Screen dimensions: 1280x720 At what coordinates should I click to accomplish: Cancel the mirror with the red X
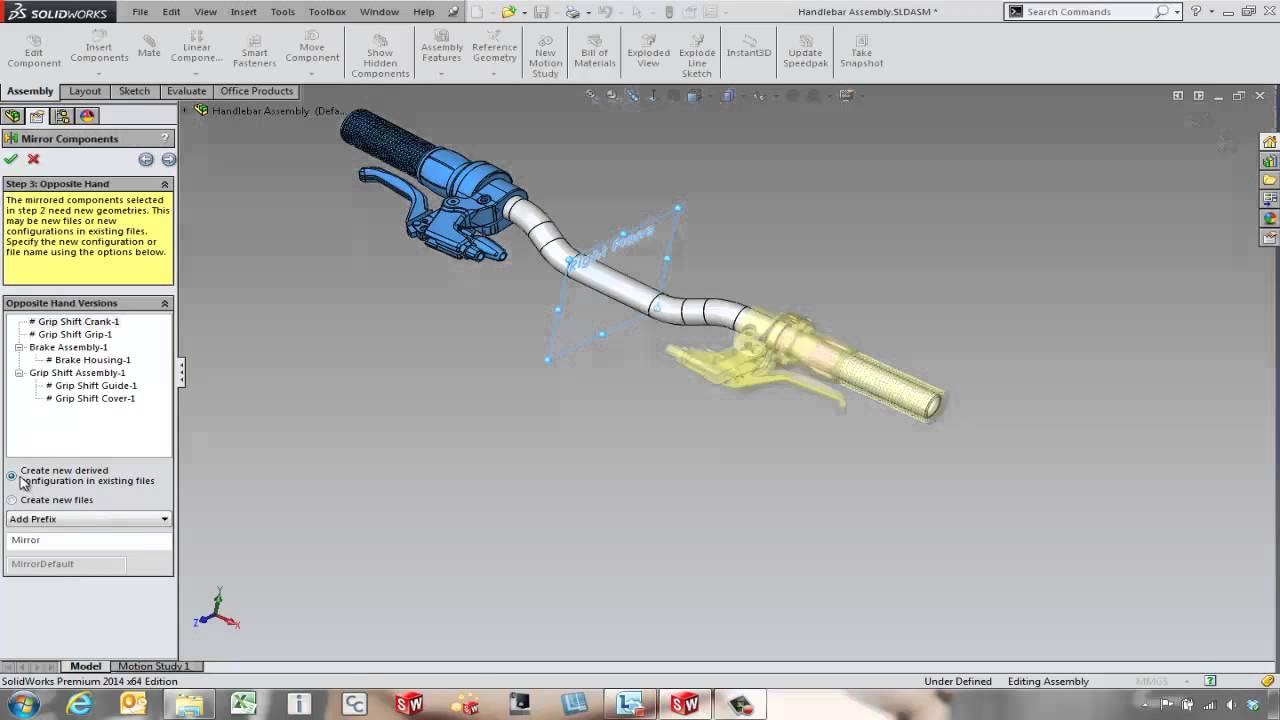[x=33, y=159]
